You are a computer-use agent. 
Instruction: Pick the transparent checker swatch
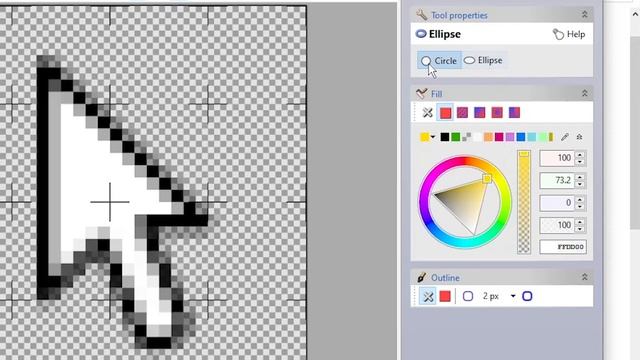[x=467, y=137]
